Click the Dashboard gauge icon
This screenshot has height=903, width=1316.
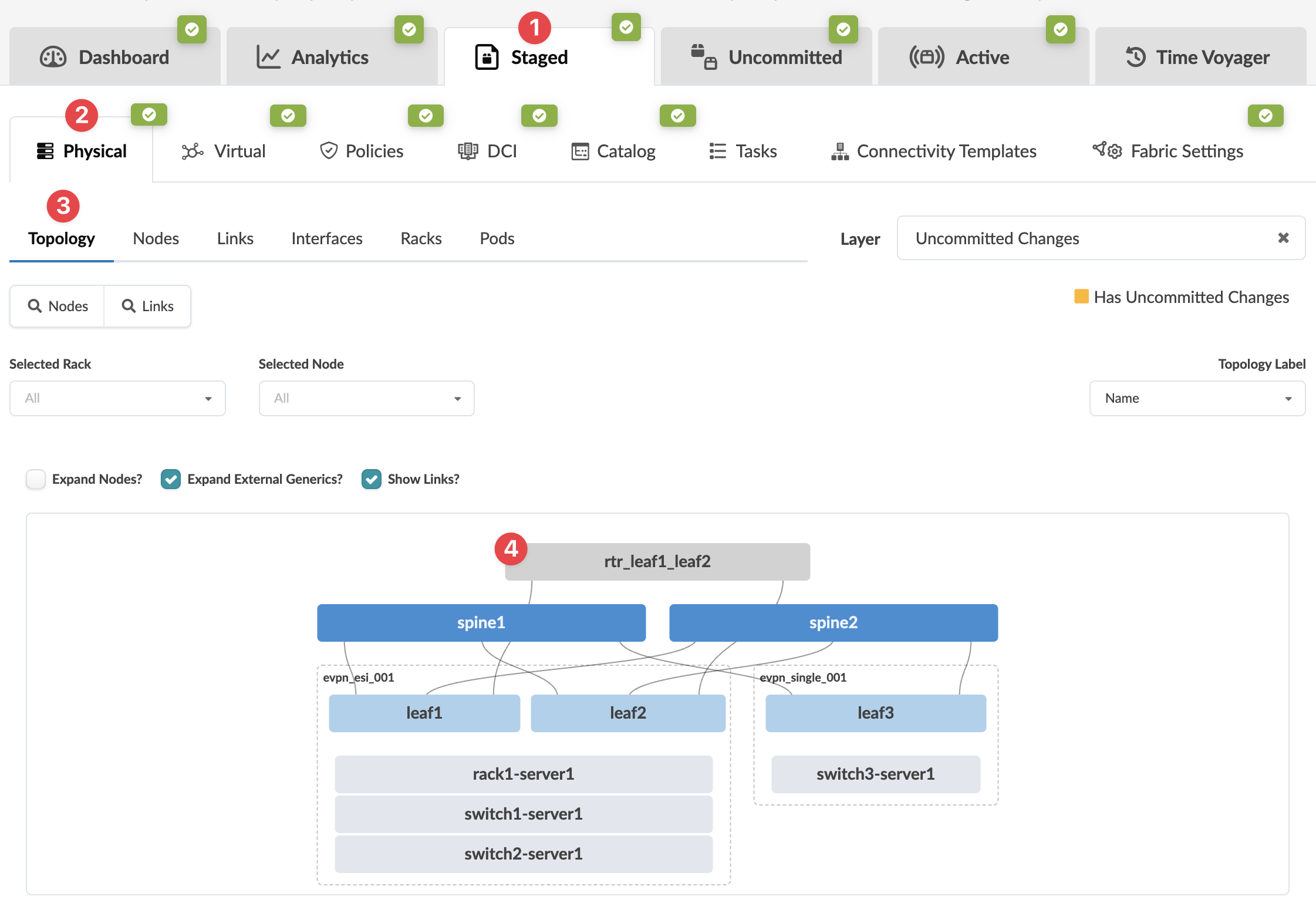click(x=53, y=57)
